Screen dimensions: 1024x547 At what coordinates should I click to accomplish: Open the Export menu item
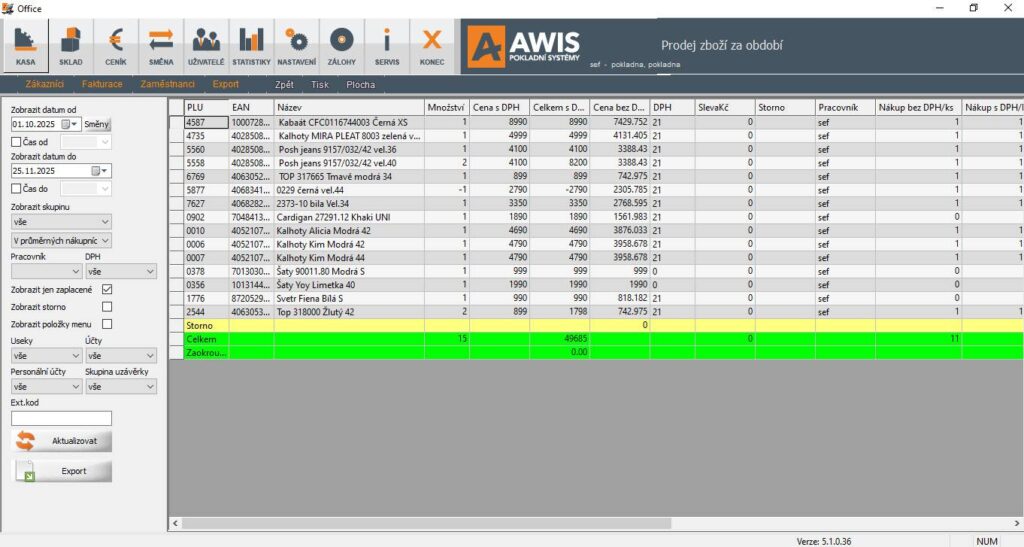(225, 84)
